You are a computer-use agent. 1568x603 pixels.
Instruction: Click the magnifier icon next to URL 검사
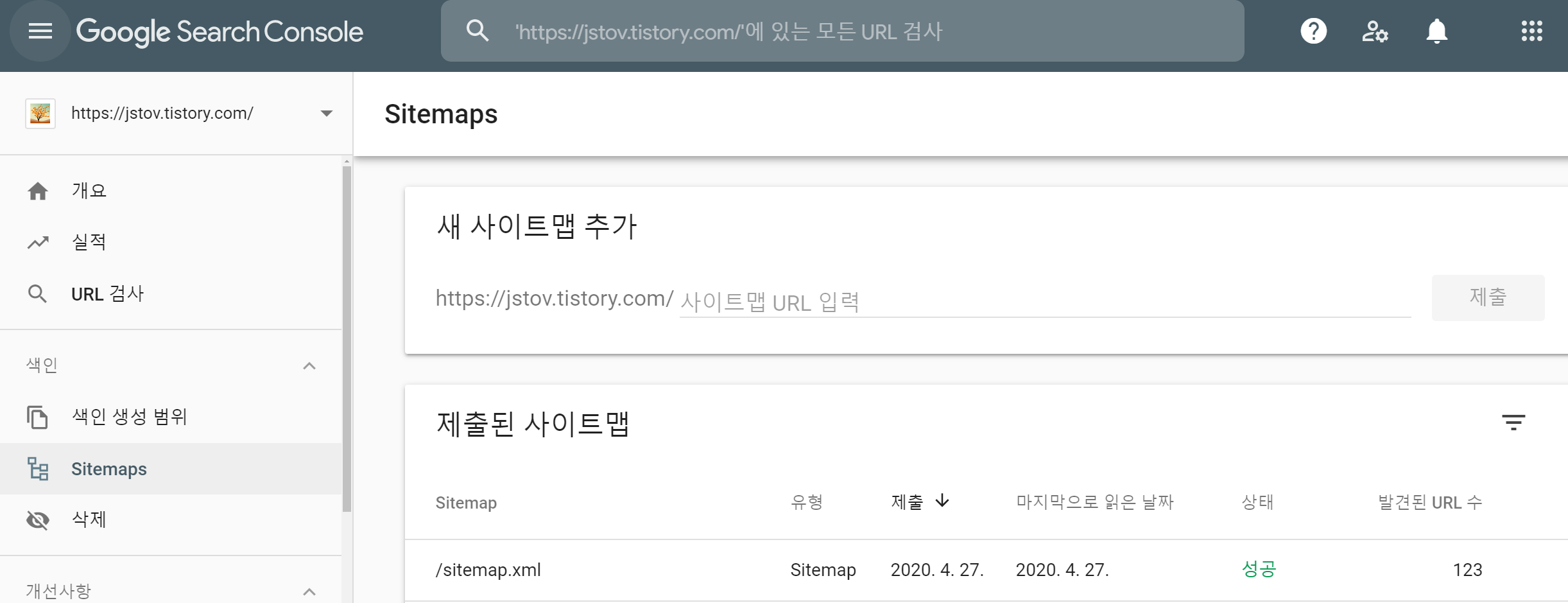click(x=37, y=294)
